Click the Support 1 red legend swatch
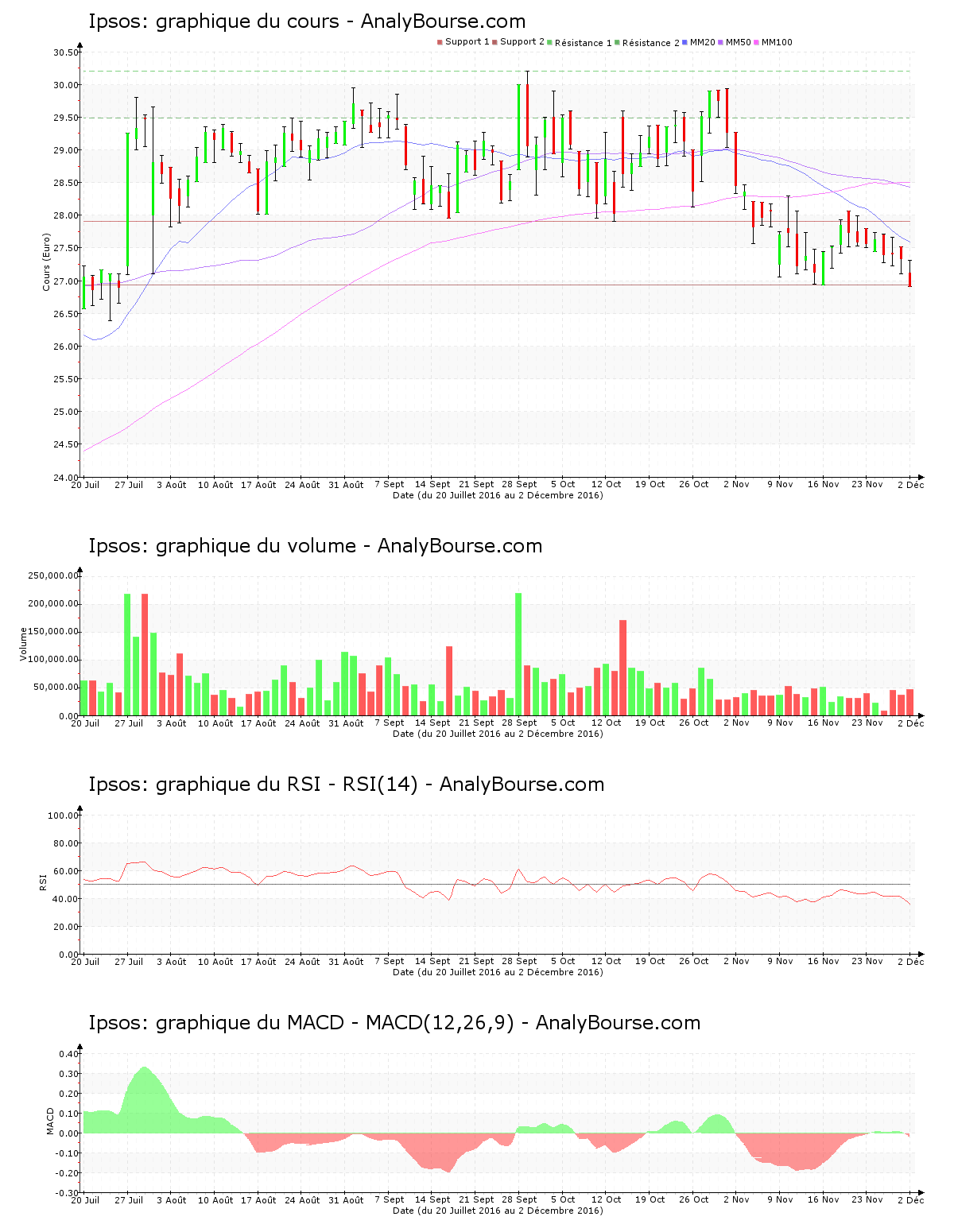Image resolution: width=954 pixels, height=1232 pixels. pyautogui.click(x=440, y=42)
